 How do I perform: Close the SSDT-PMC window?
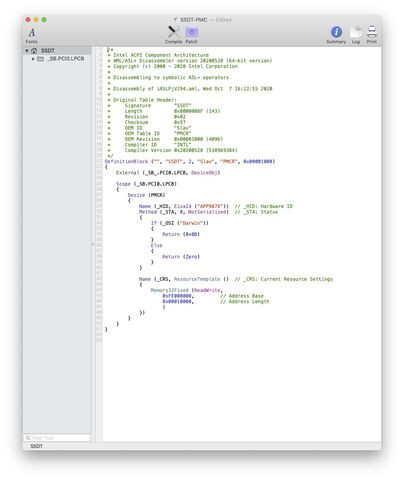coord(28,20)
